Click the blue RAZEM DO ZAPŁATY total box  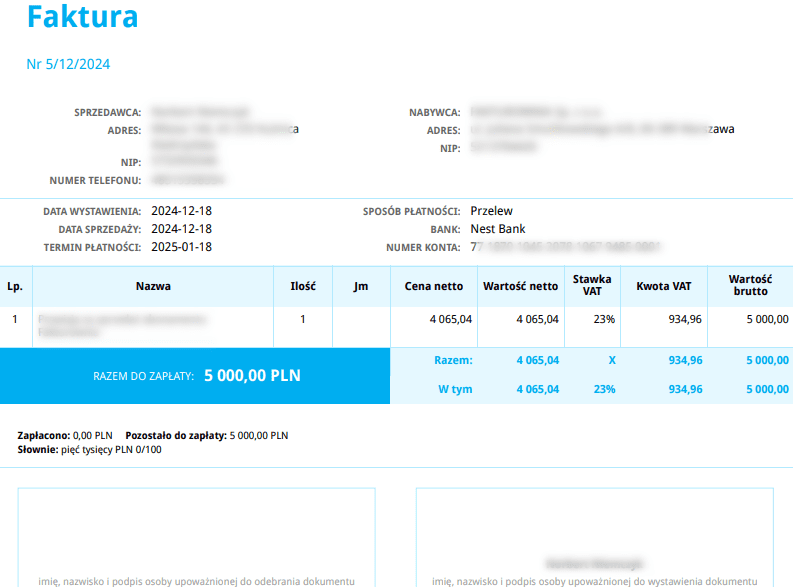[x=195, y=376]
